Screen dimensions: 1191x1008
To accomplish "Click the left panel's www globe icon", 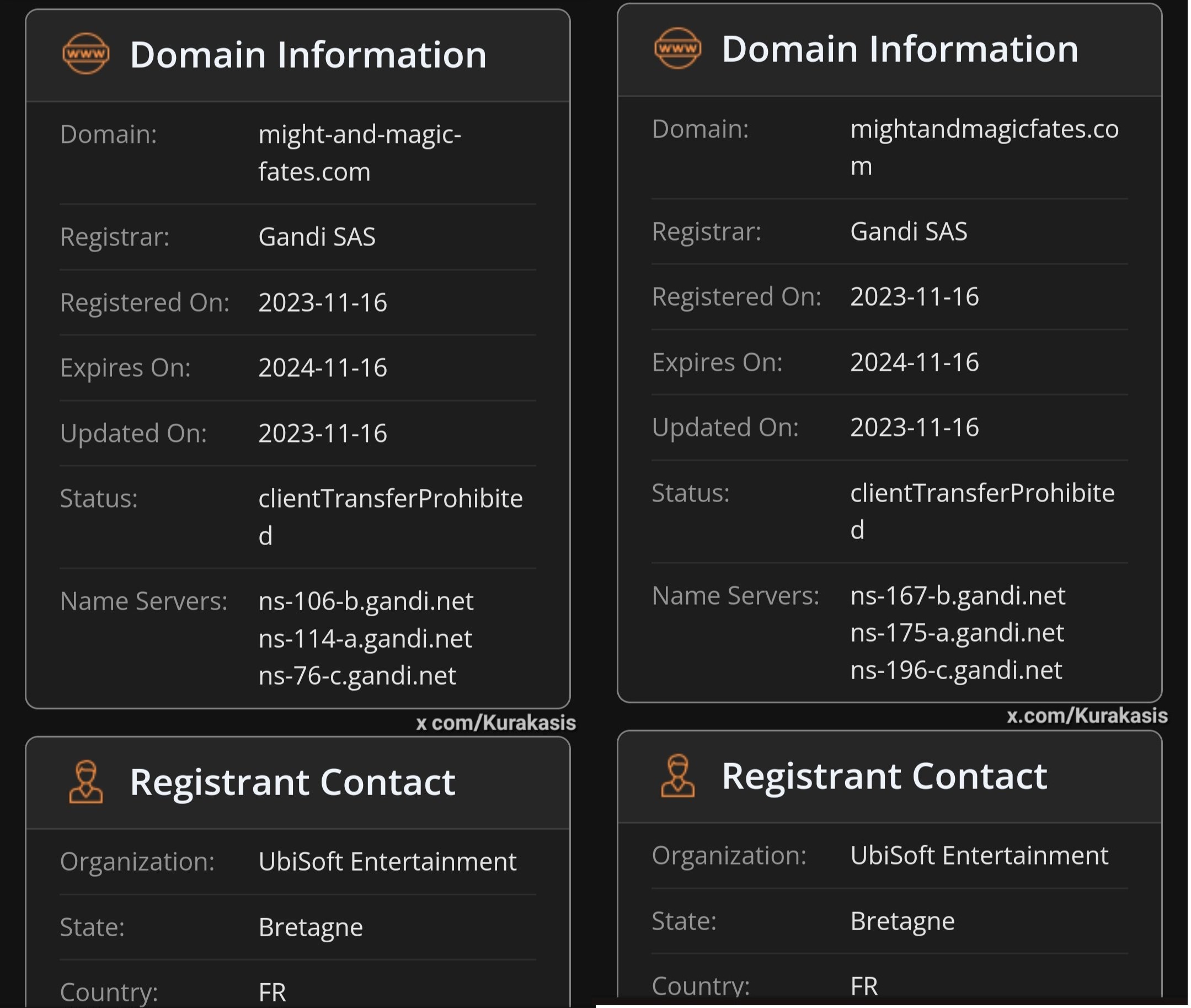I will click(86, 54).
